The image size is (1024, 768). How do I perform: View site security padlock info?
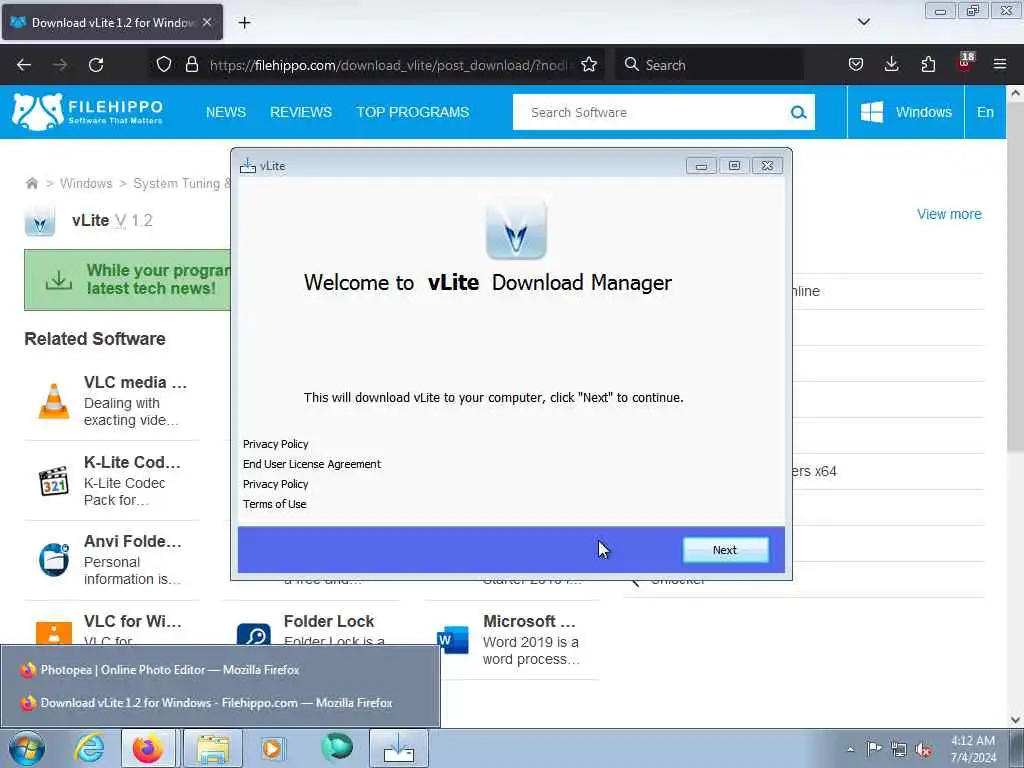tap(191, 64)
